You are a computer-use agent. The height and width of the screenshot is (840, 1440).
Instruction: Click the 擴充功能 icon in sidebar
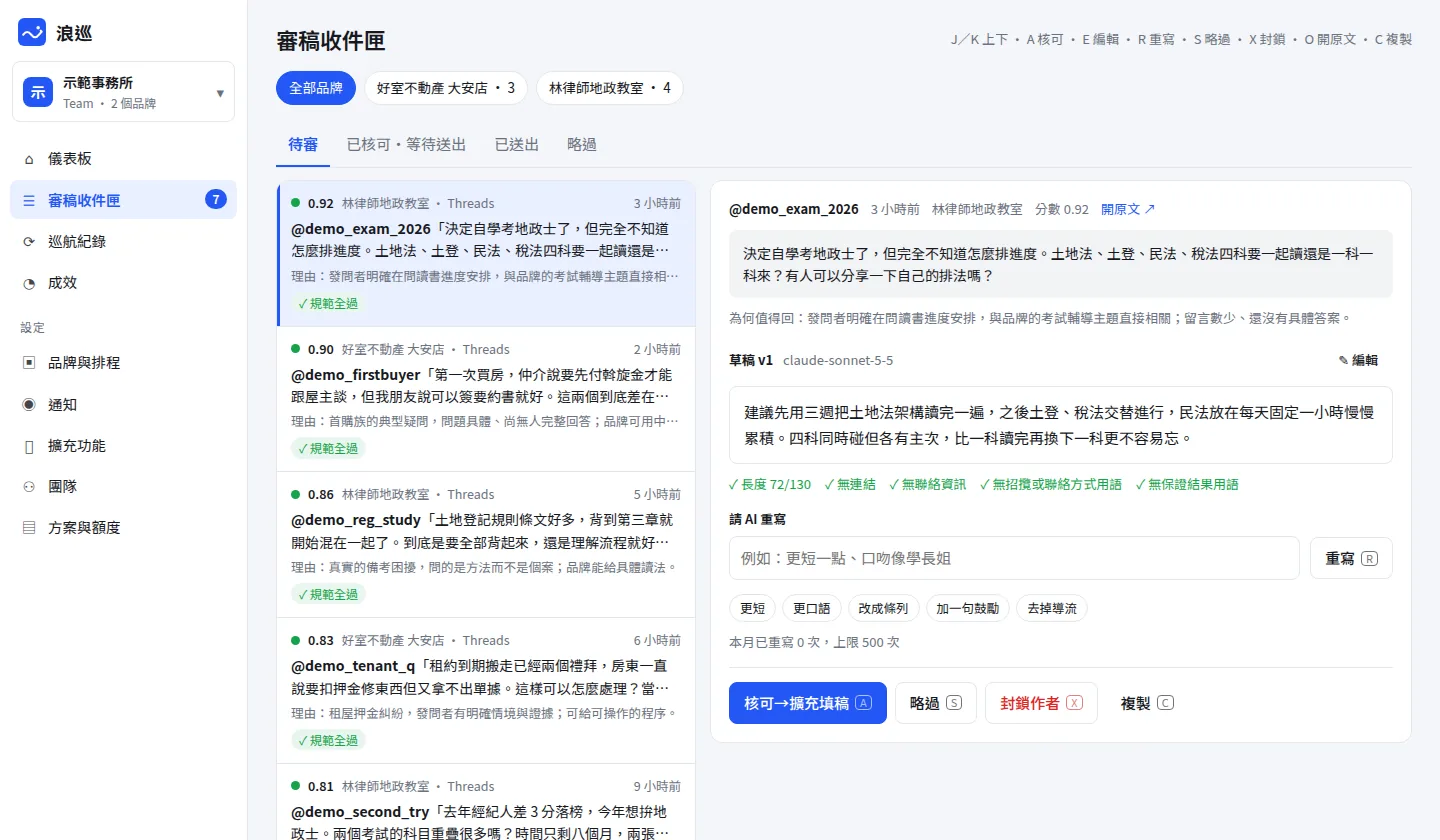[x=28, y=446]
